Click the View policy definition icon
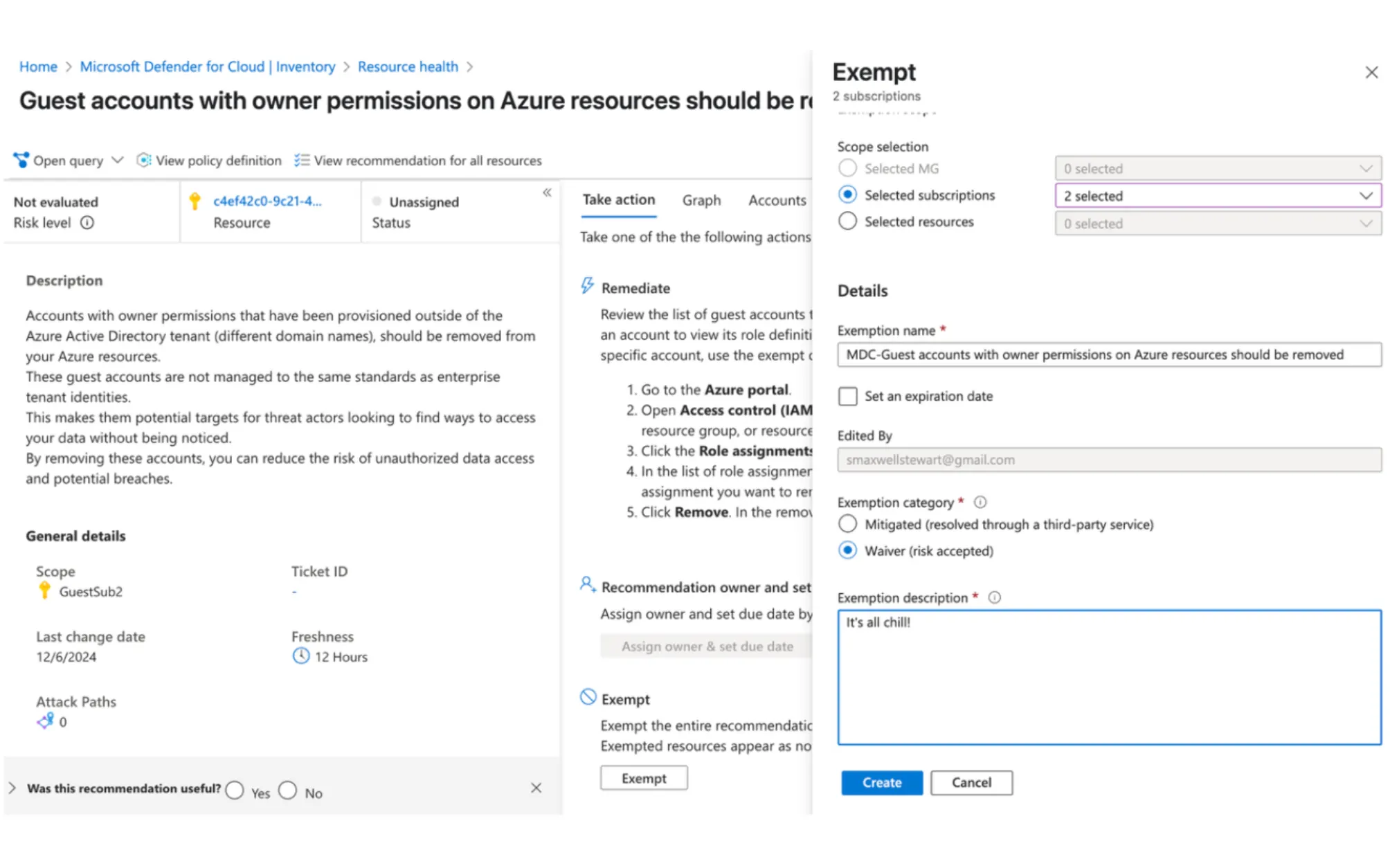The width and height of the screenshot is (1390, 868). [x=143, y=160]
